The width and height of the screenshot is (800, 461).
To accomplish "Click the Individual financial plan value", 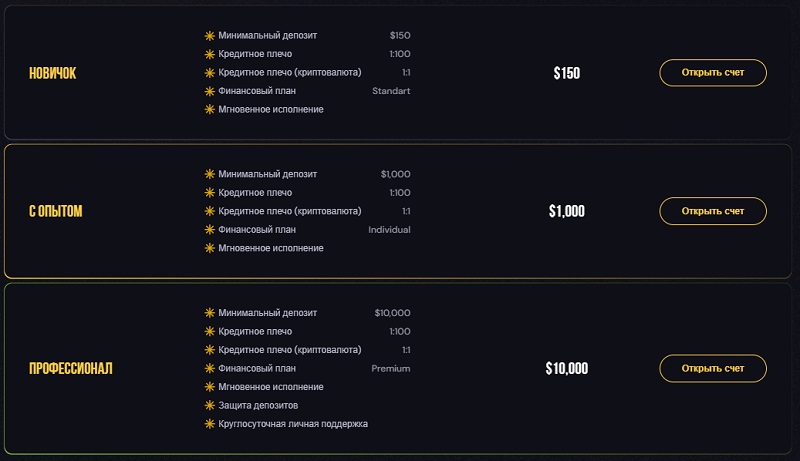I will click(x=389, y=229).
